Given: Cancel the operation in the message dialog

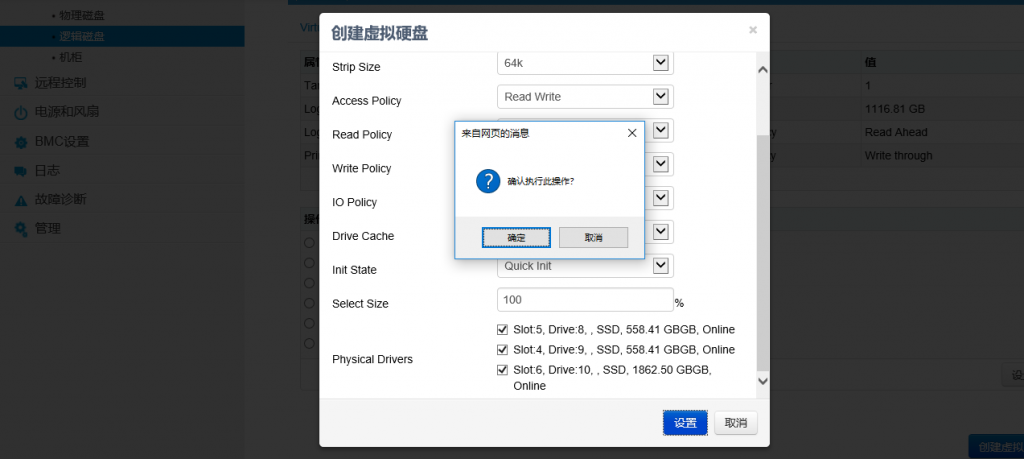Looking at the screenshot, I should 593,238.
